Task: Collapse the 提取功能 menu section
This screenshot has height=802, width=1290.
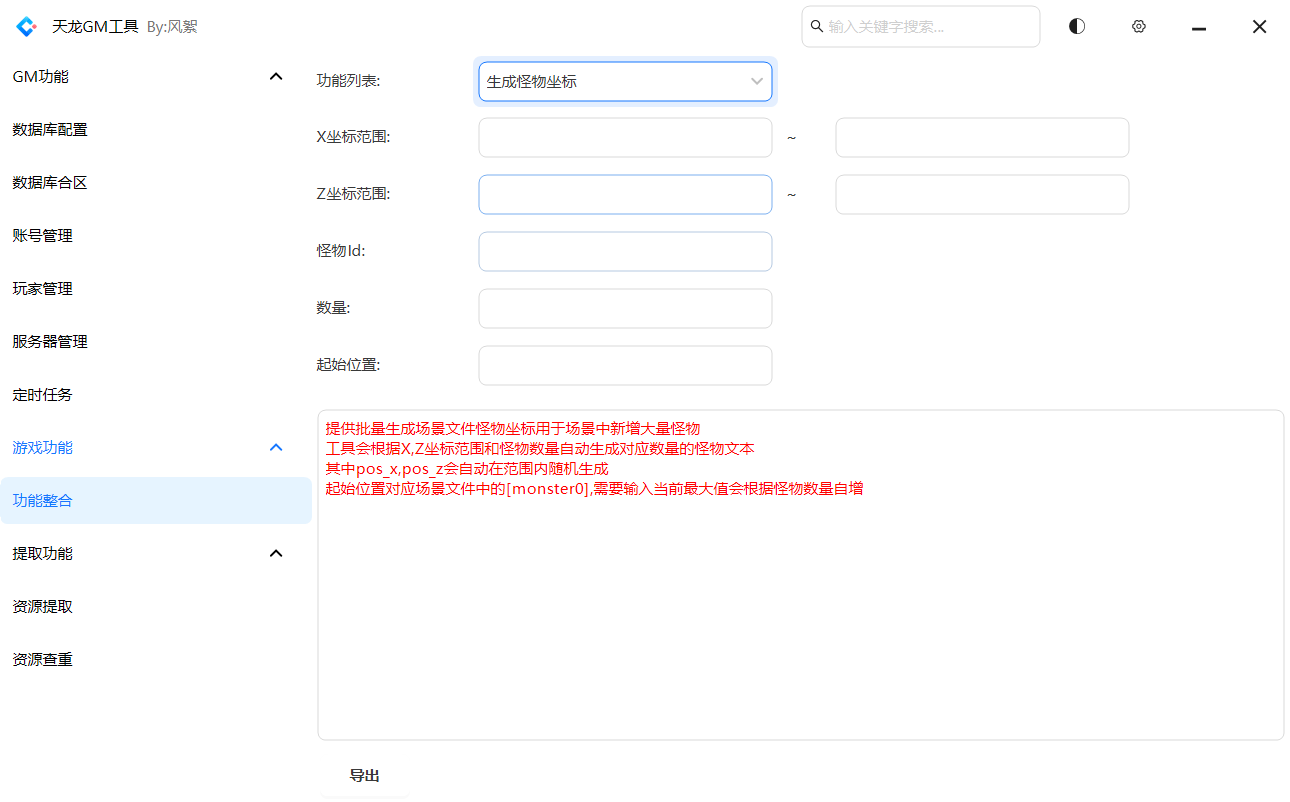Action: [x=276, y=554]
